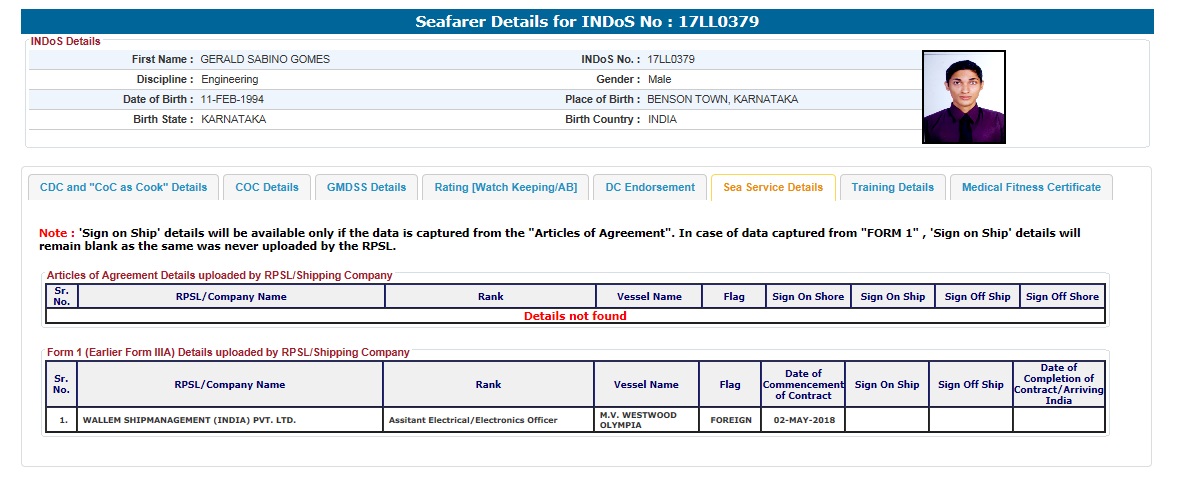Viewport: 1185px width, 487px height.
Task: Click the FOREIGN flag cell
Action: coord(730,420)
